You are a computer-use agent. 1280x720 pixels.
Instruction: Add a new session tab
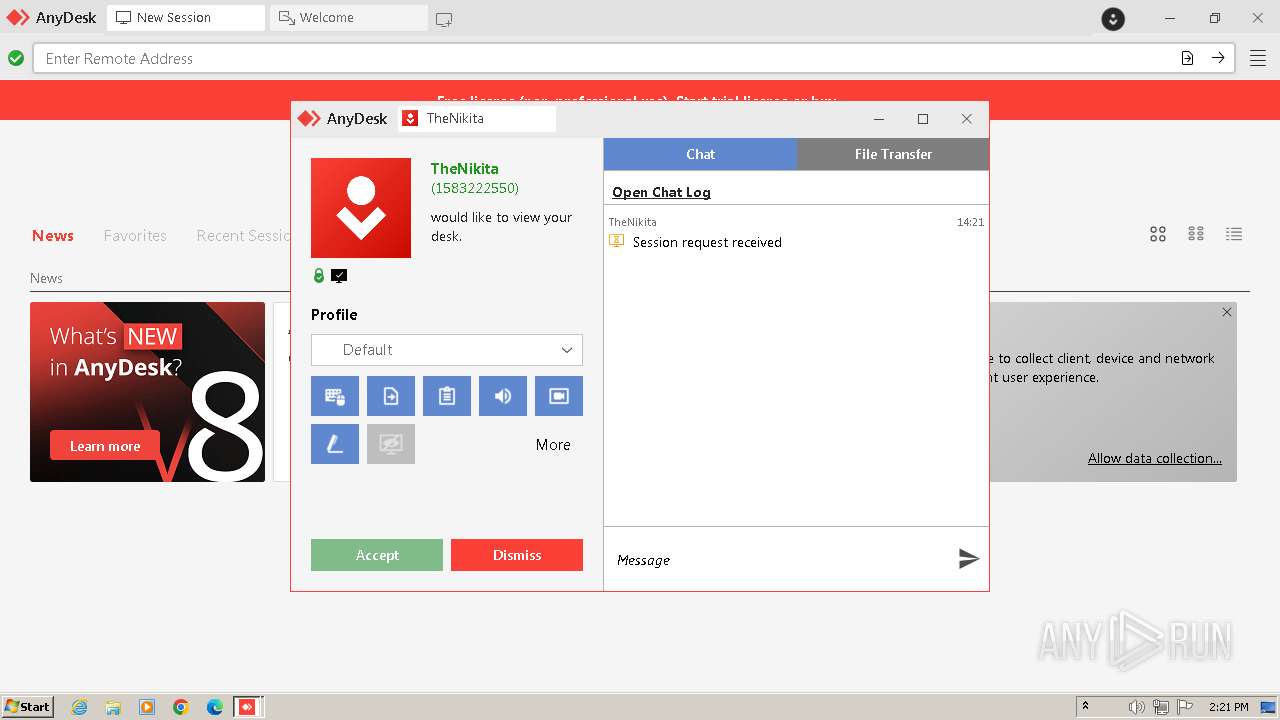444,19
